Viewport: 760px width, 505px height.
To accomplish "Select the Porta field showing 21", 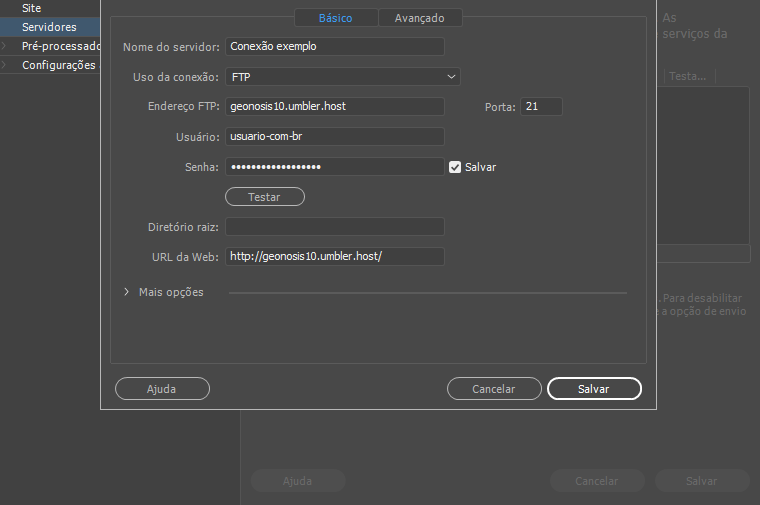I will point(541,106).
